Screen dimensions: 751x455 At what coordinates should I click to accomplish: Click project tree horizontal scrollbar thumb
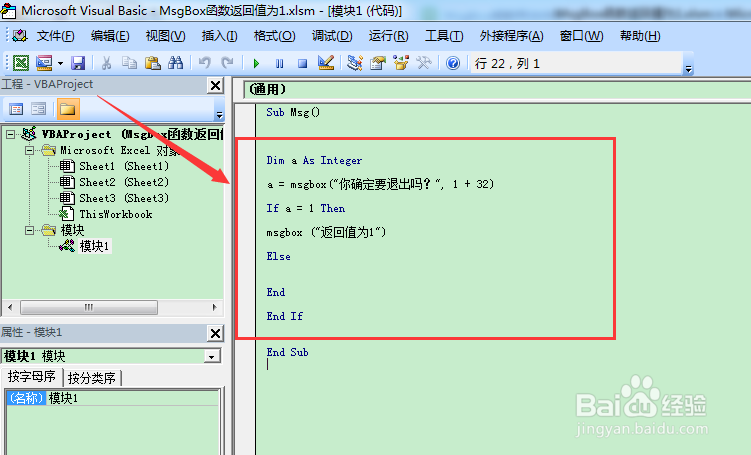tap(89, 307)
